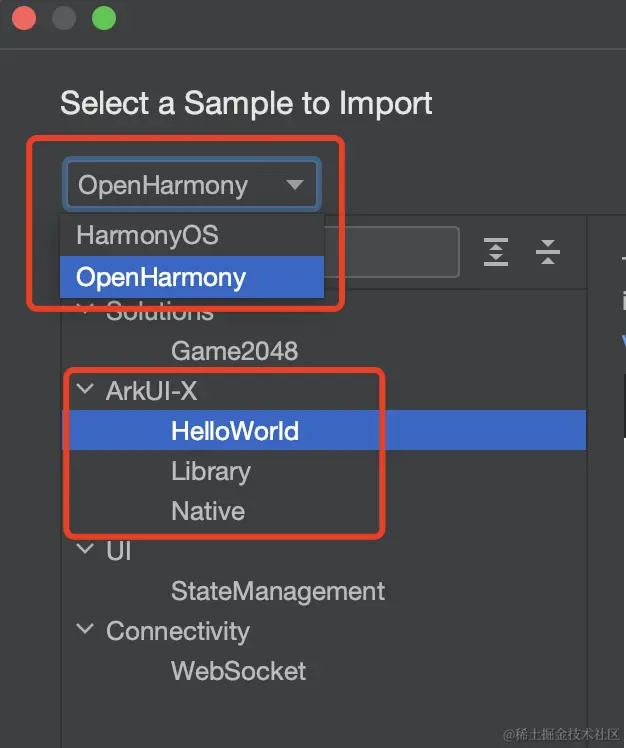The width and height of the screenshot is (626, 748).
Task: Select the HelloWorld sample
Action: (324, 430)
